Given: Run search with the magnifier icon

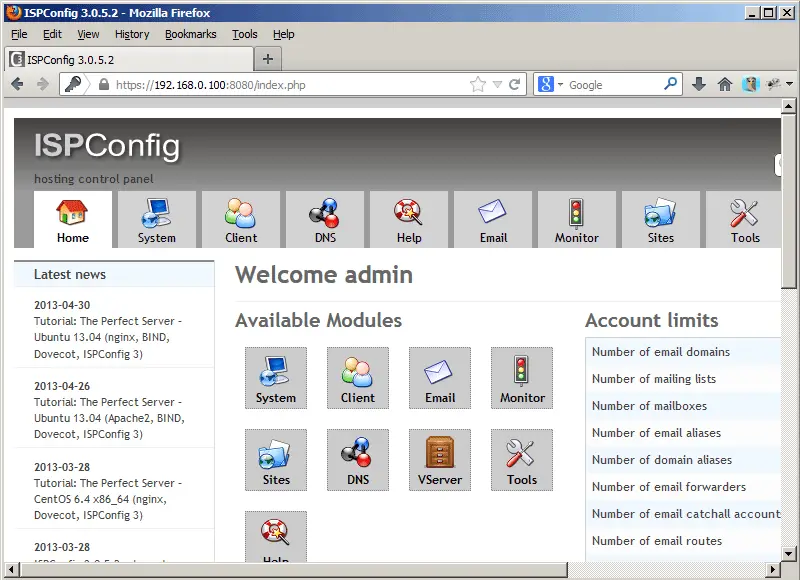Looking at the screenshot, I should [x=670, y=84].
